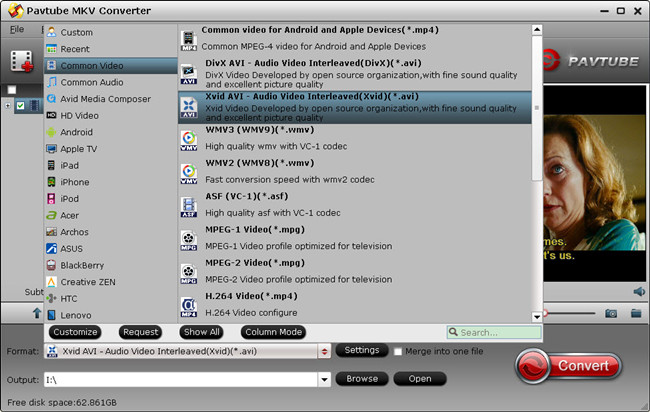Toggle the select-all checkbox above file list
650x412 pixels.
(12, 90)
